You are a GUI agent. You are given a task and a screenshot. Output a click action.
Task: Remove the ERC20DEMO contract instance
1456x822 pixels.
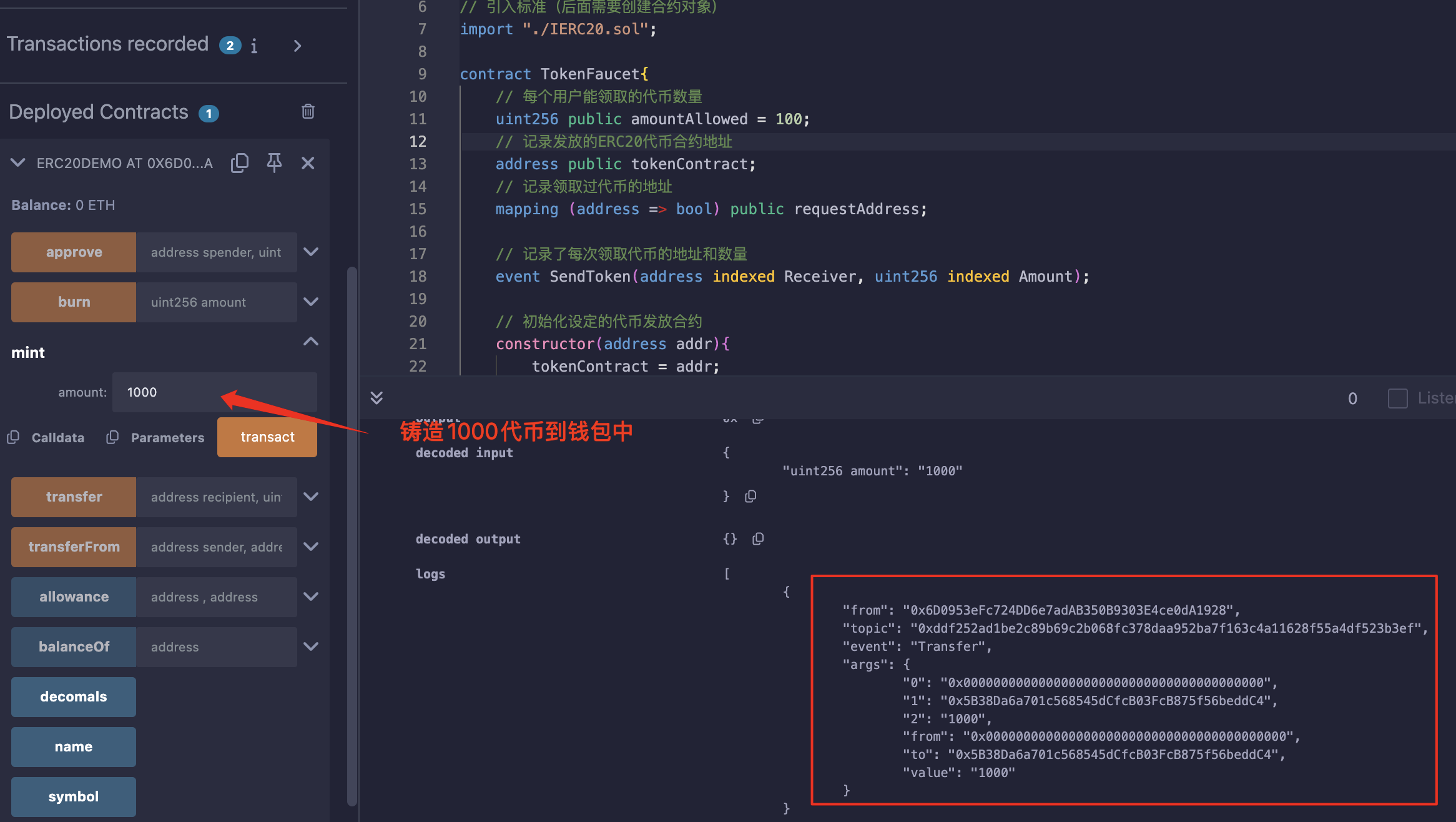(x=308, y=163)
